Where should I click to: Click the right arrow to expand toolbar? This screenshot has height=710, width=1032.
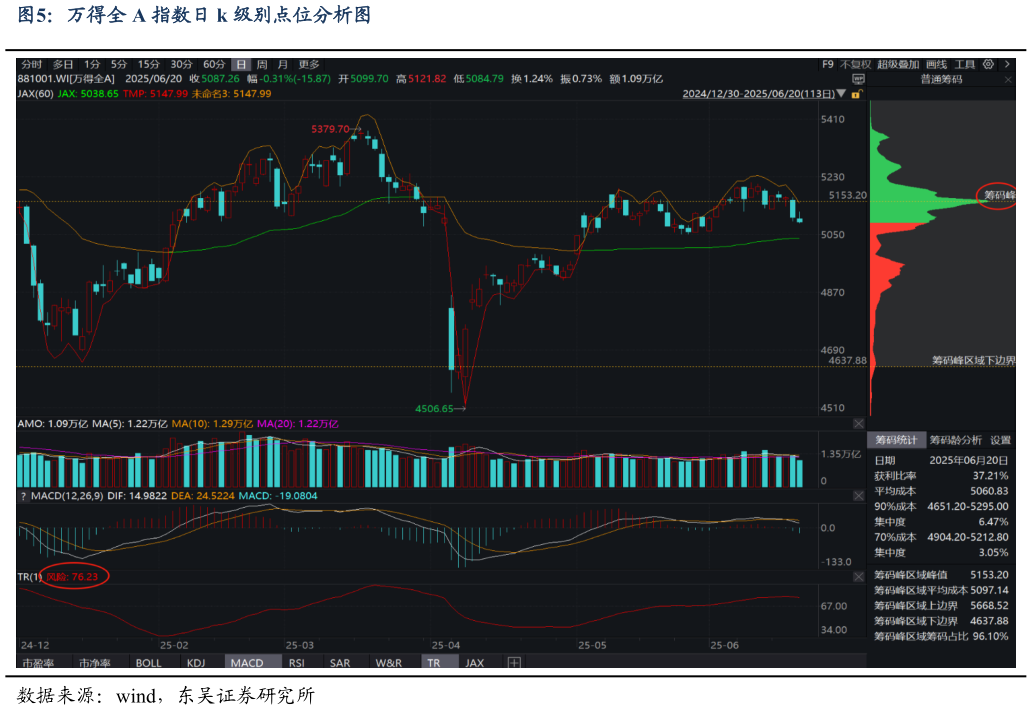click(x=1008, y=64)
